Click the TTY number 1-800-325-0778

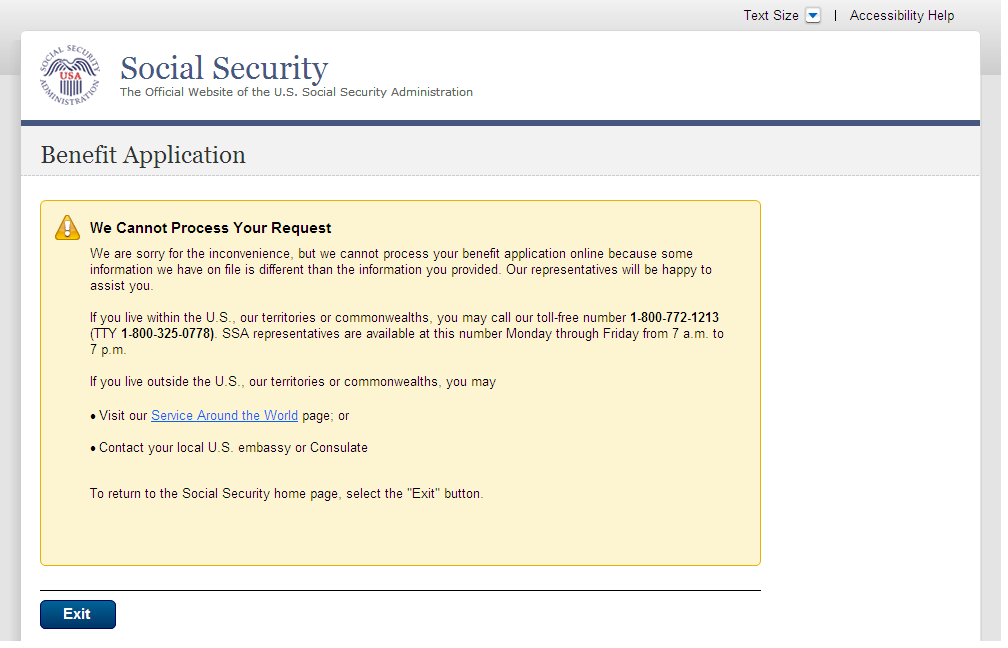pyautogui.click(x=167, y=334)
